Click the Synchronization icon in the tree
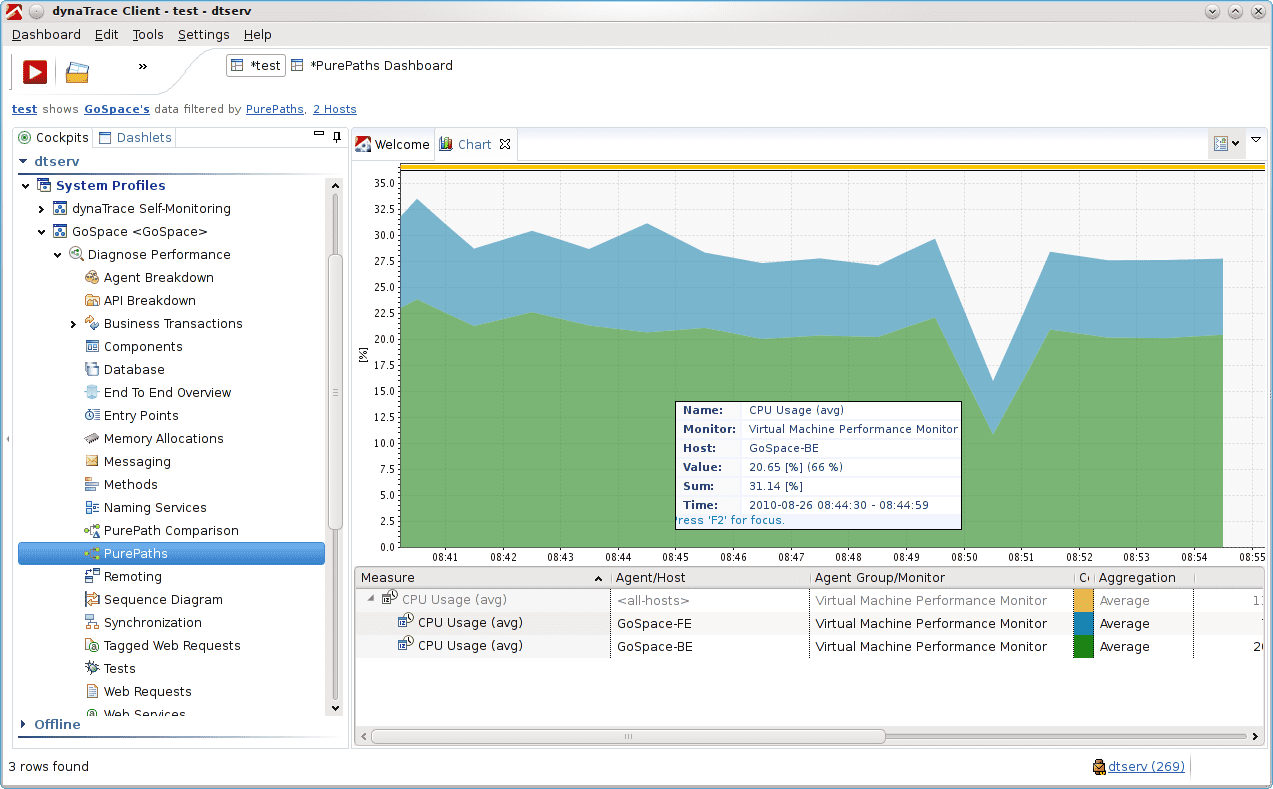Image resolution: width=1273 pixels, height=789 pixels. tap(92, 622)
